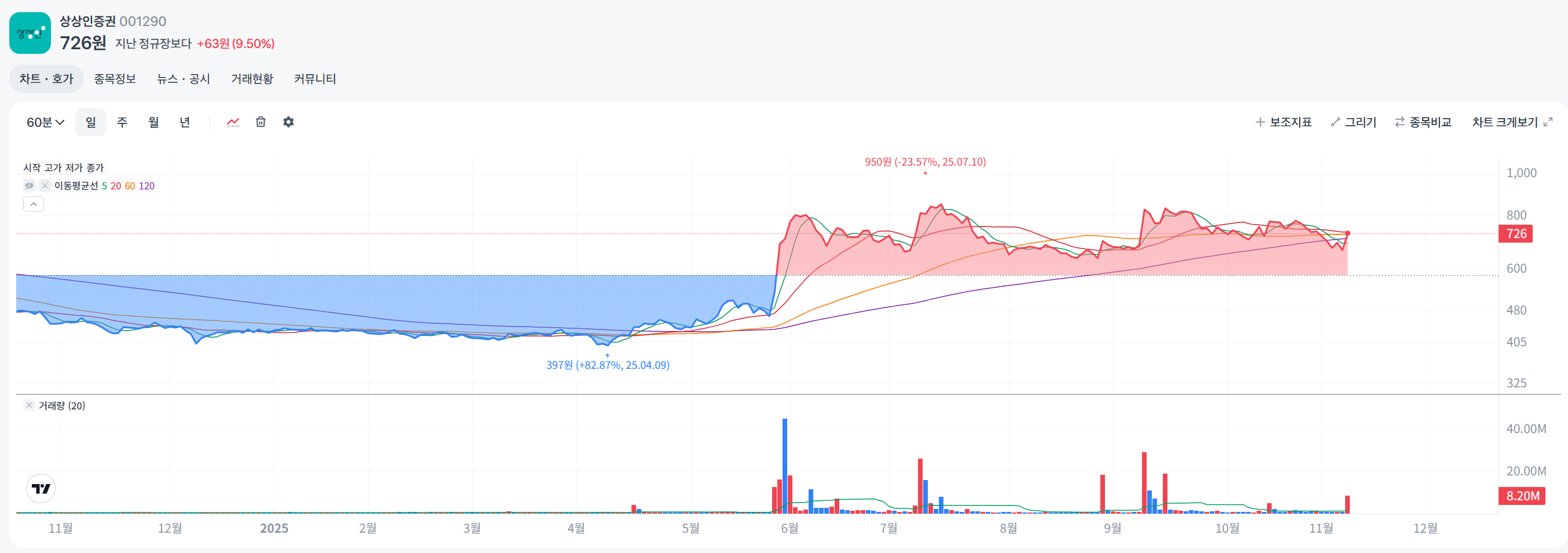Click the 950원 high price annotation
This screenshot has height=553, width=1568.
click(925, 162)
